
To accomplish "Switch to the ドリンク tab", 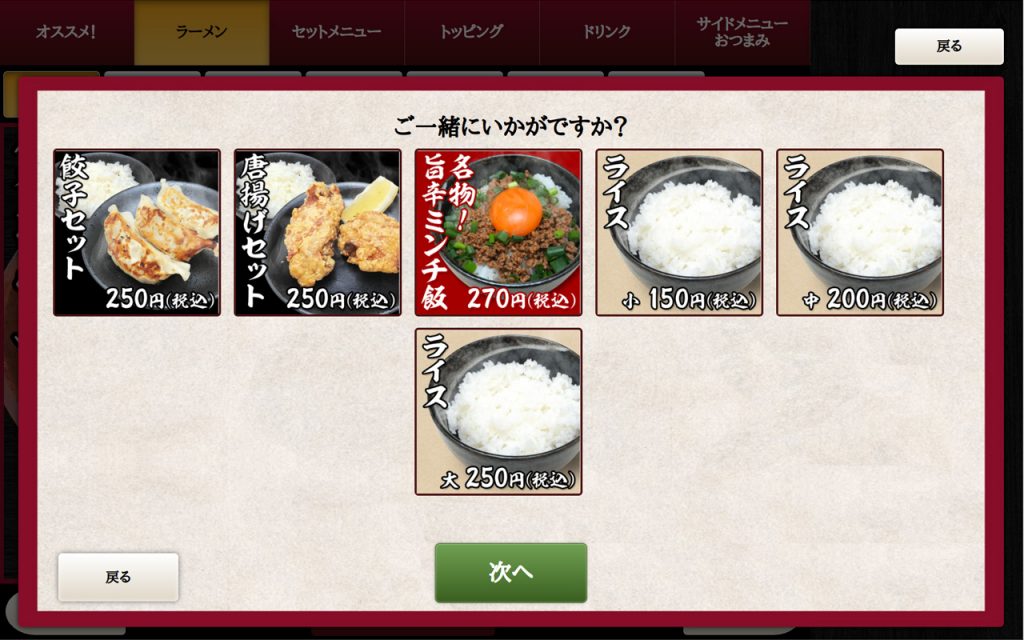I will pos(607,32).
